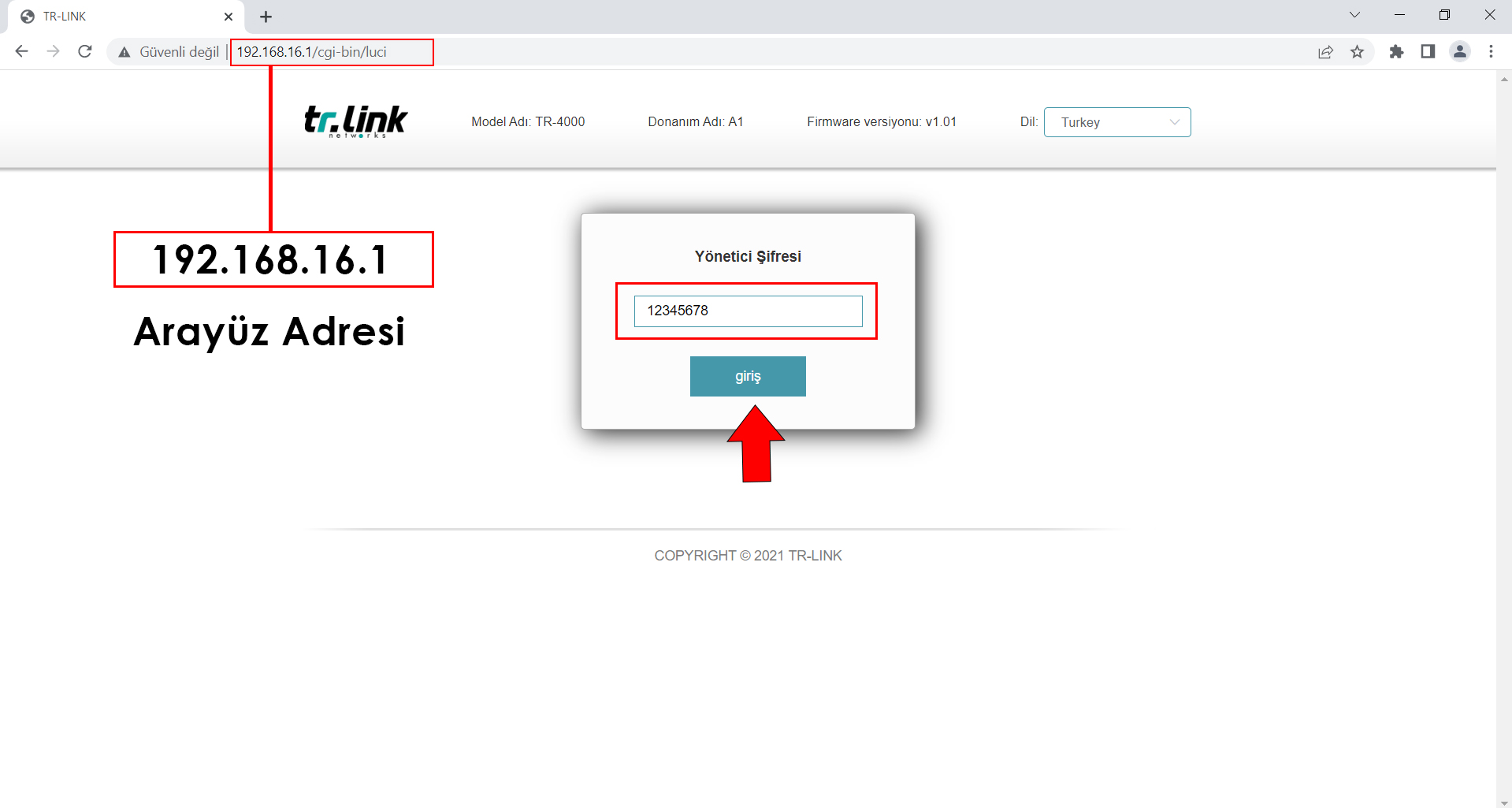The height and width of the screenshot is (808, 1512).
Task: Select the TR-LINK browser tab
Action: (126, 17)
